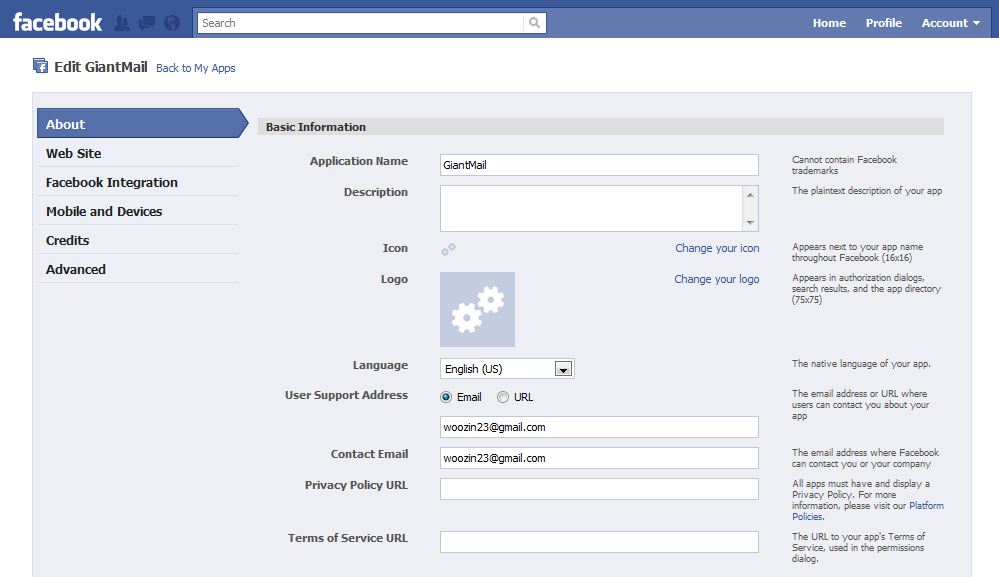Click the Terms of Service URL label
999x577 pixels.
(x=347, y=538)
